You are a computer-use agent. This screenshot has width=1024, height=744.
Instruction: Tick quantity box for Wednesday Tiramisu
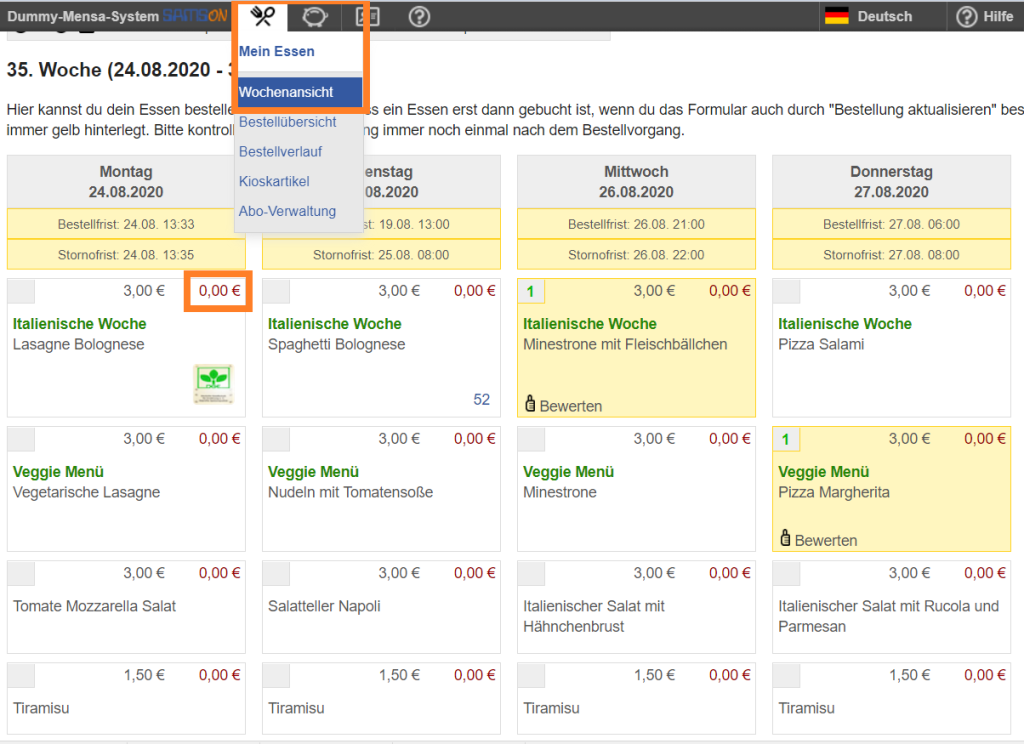(x=532, y=675)
